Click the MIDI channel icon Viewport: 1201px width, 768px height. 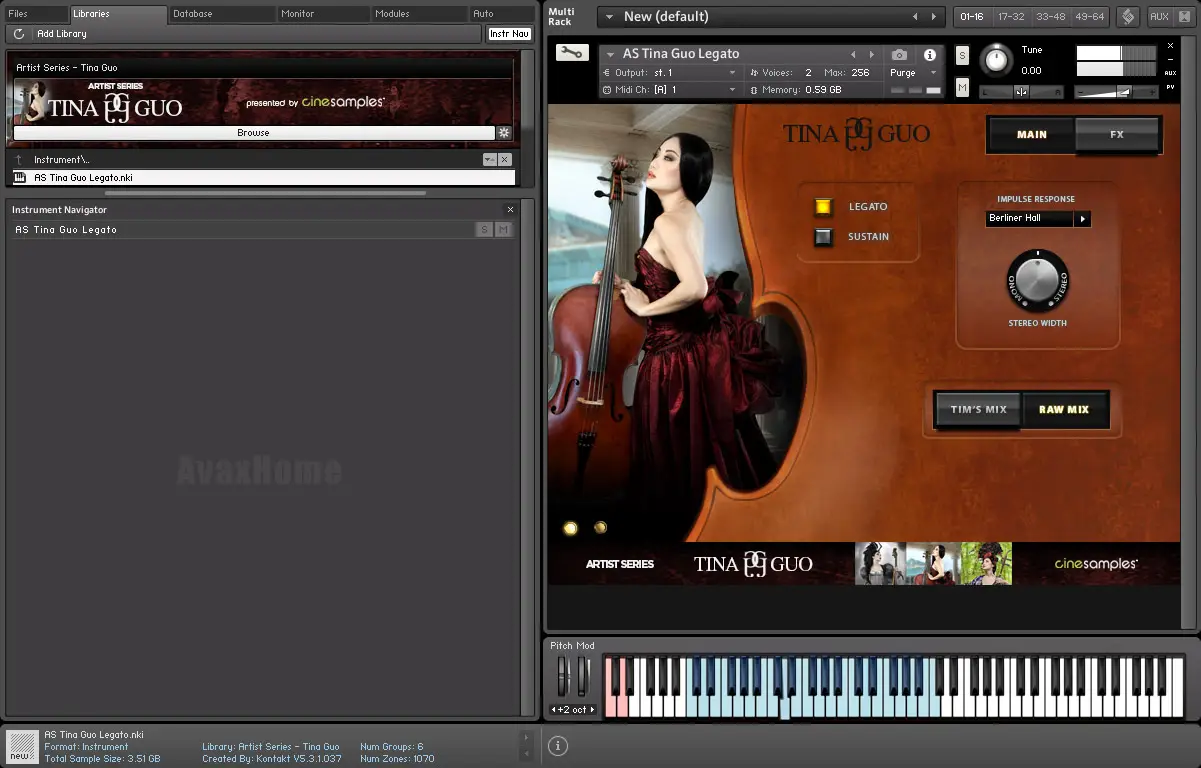(607, 90)
